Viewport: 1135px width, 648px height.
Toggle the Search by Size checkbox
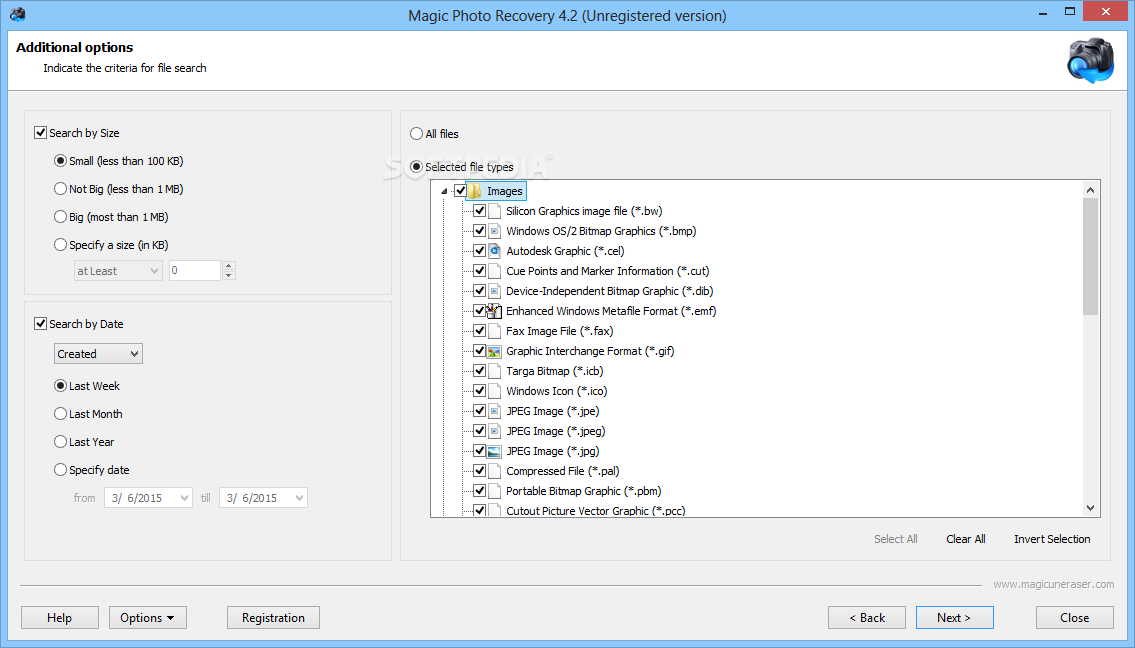pyautogui.click(x=41, y=132)
